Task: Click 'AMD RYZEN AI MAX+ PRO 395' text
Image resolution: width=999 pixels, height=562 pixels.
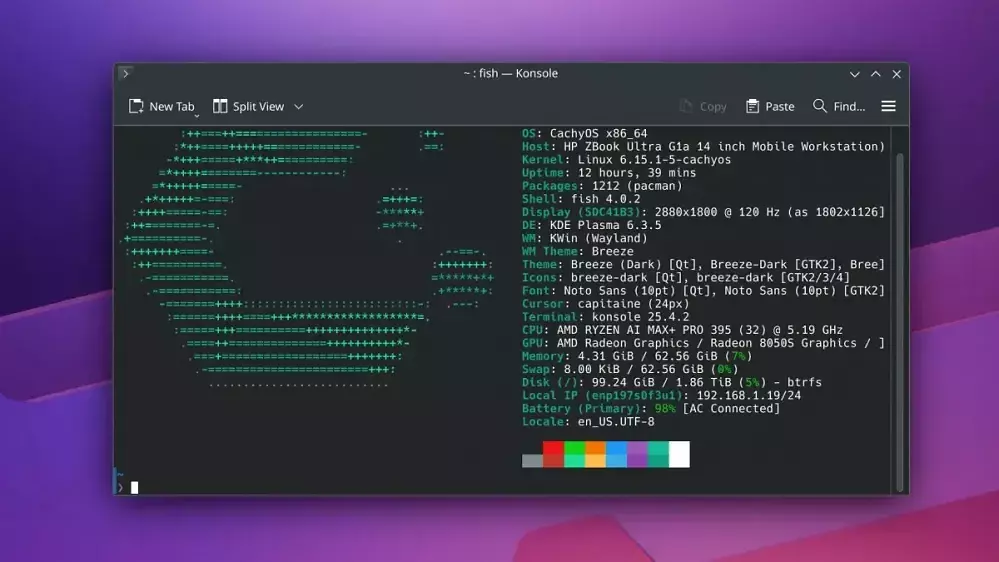Action: 643,330
